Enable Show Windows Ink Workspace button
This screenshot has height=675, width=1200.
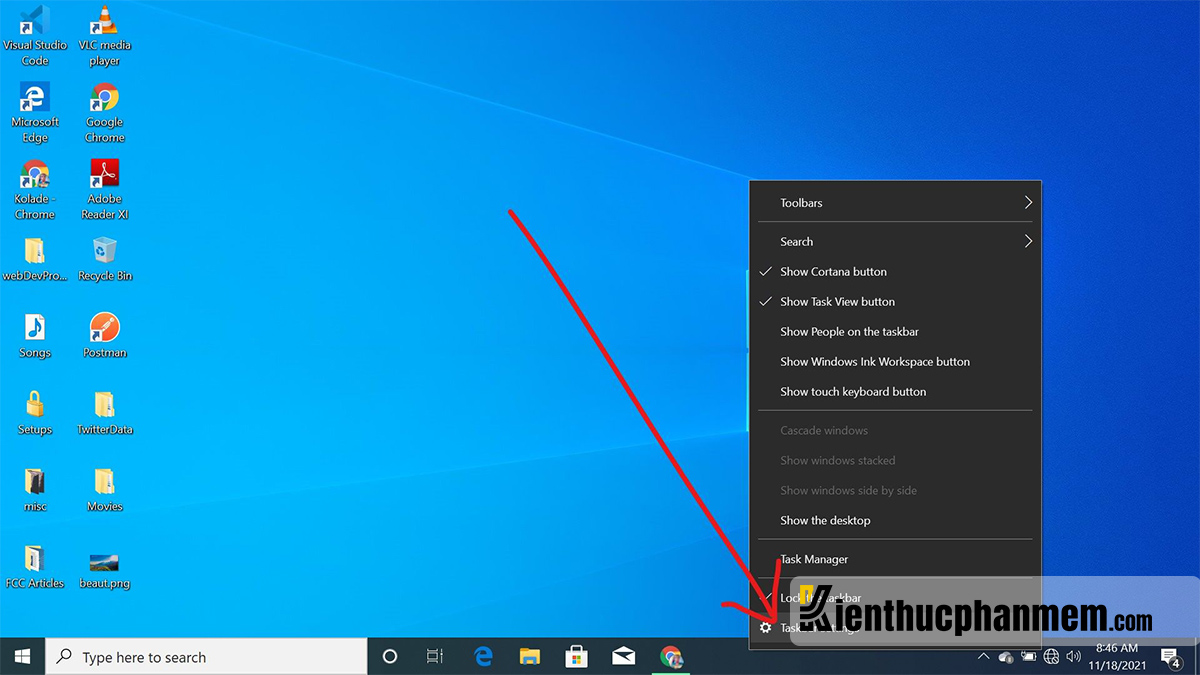[895, 361]
